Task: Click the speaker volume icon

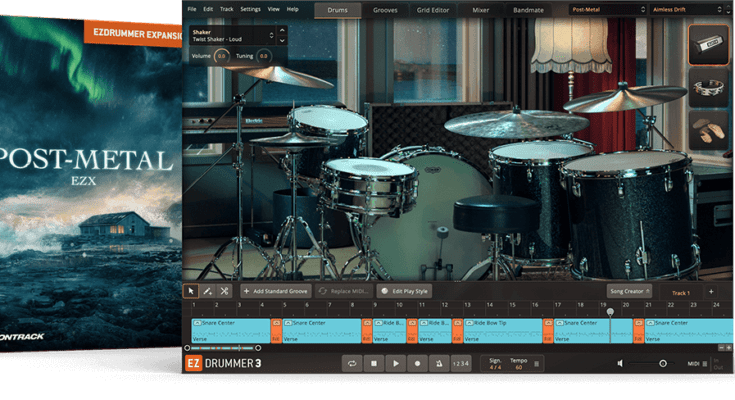Action: click(621, 364)
